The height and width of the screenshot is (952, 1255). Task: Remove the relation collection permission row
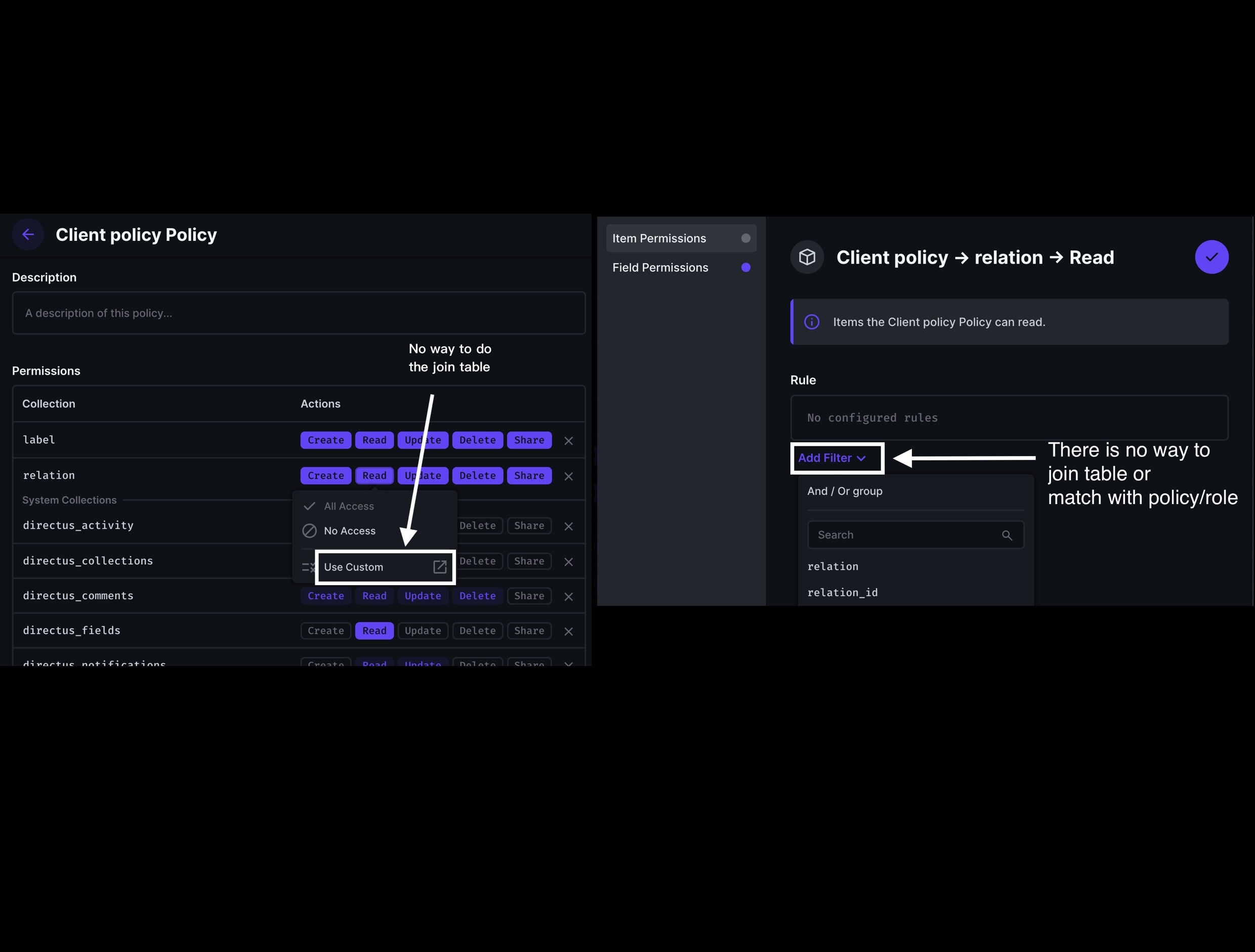568,476
